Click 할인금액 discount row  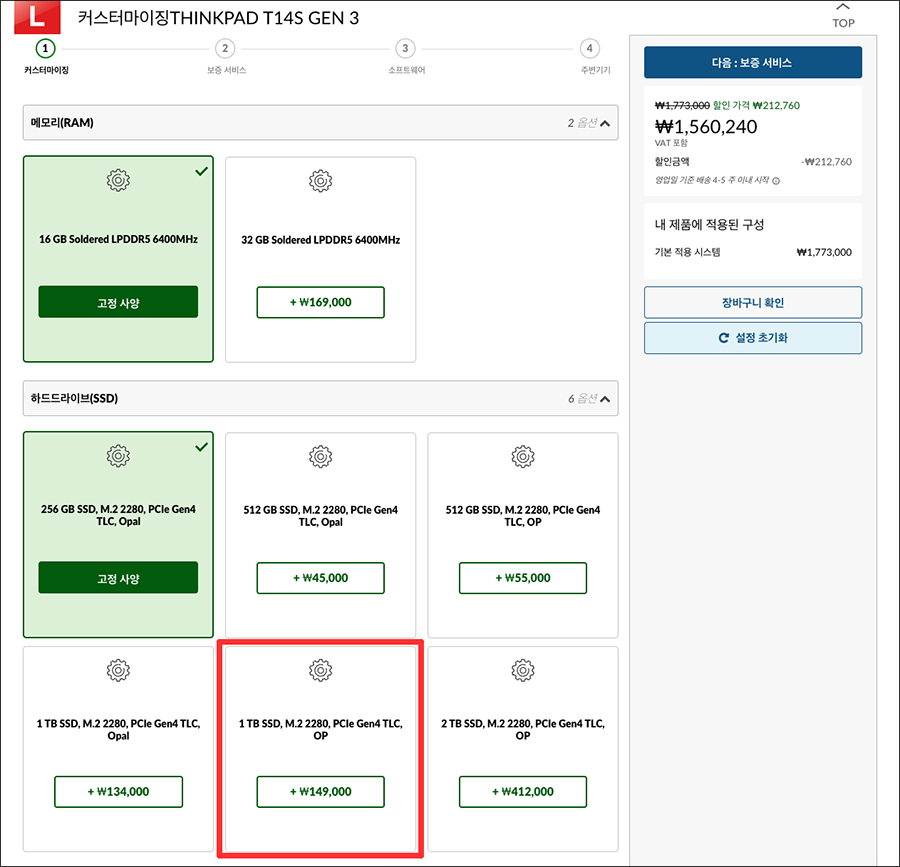point(752,162)
